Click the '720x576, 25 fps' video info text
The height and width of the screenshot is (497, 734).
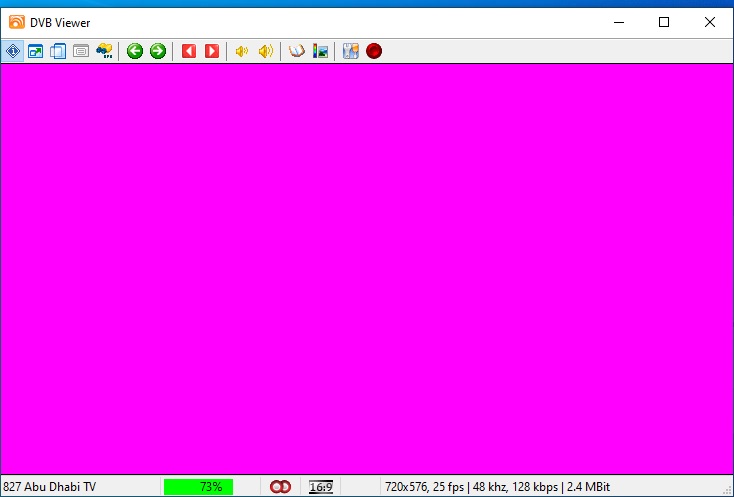[425, 487]
